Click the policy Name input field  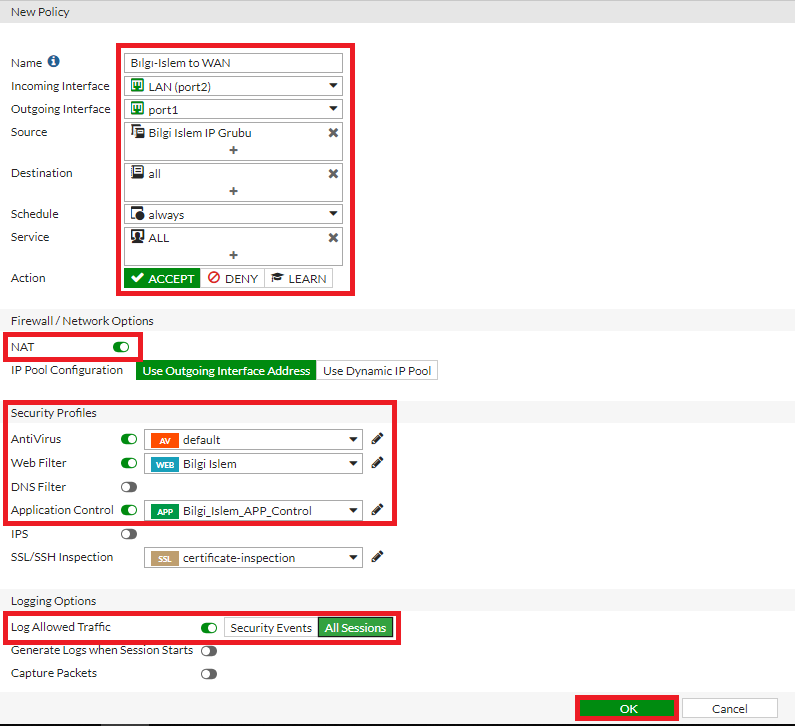233,63
